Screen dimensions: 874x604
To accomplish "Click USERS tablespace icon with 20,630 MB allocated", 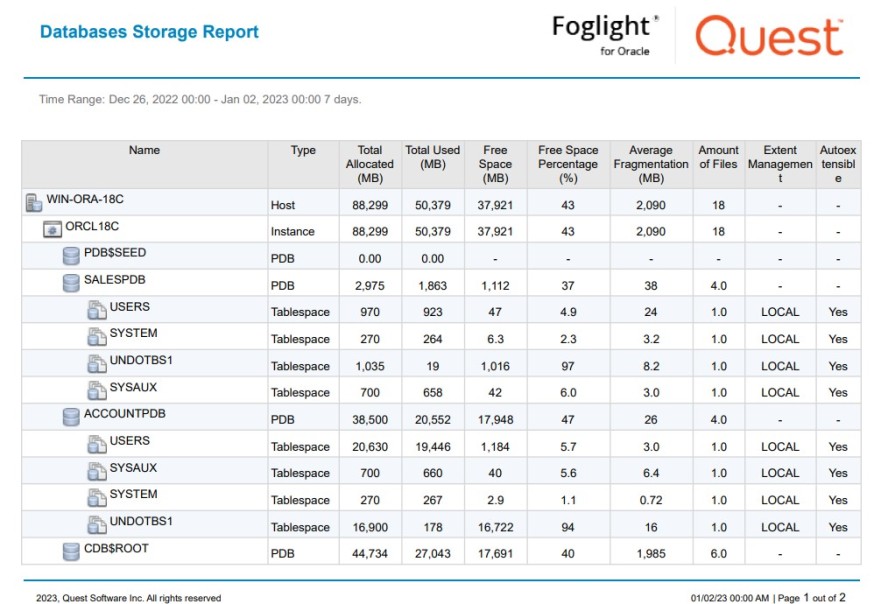I will pyautogui.click(x=97, y=444).
